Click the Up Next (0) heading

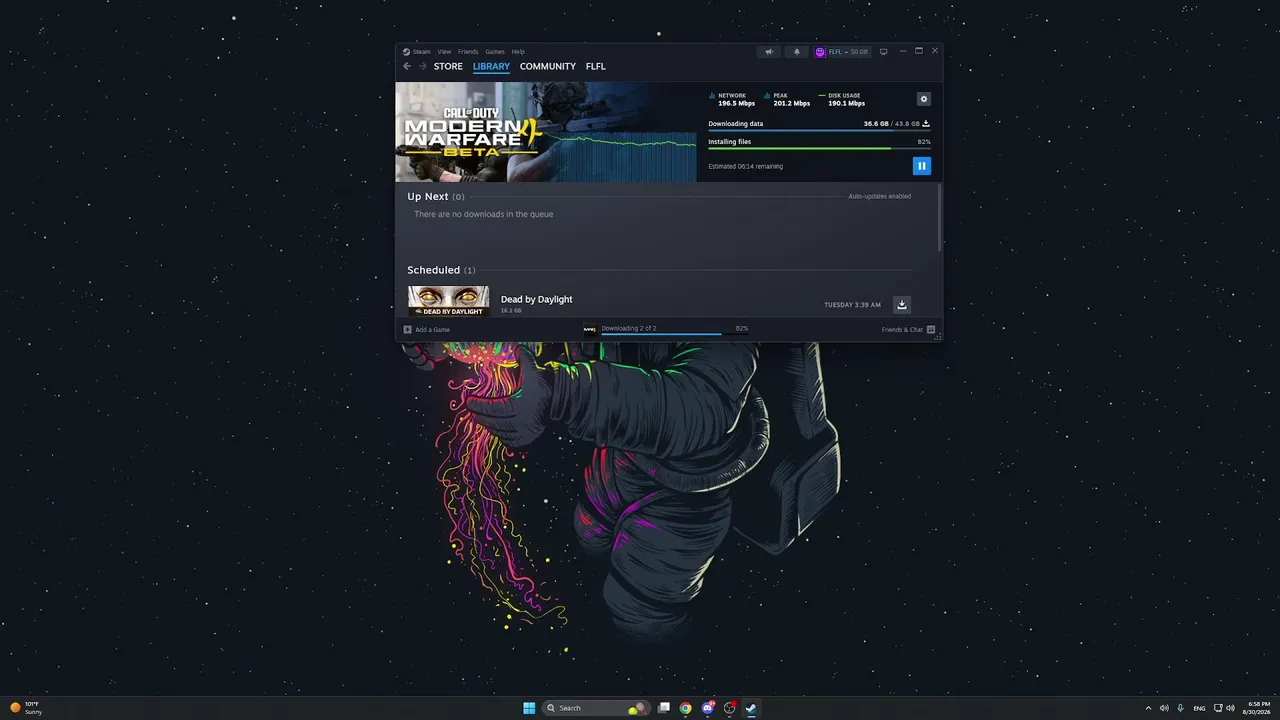pyautogui.click(x=436, y=197)
